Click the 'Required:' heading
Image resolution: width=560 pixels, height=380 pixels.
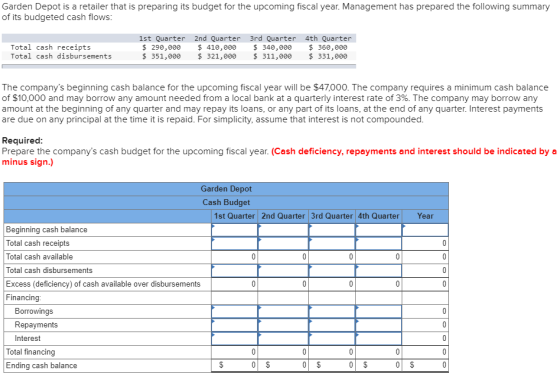[x=22, y=140]
